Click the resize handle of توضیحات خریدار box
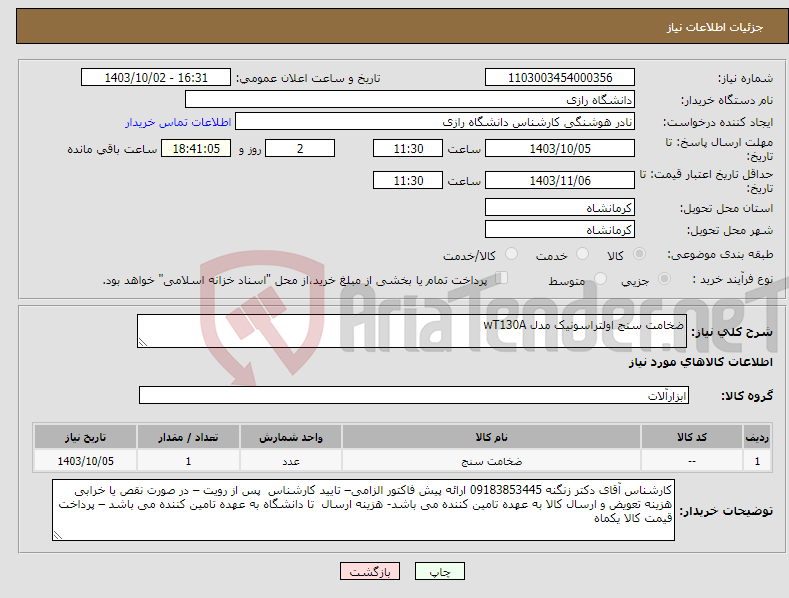 58,535
